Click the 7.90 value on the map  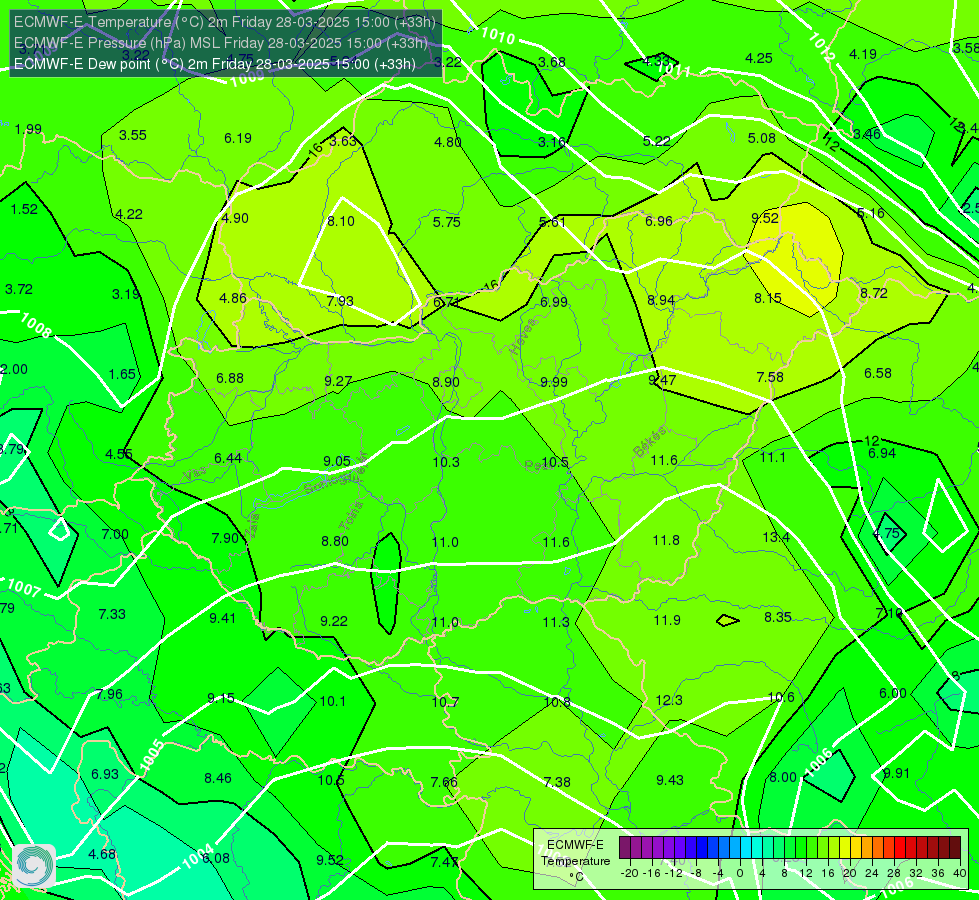(x=225, y=538)
